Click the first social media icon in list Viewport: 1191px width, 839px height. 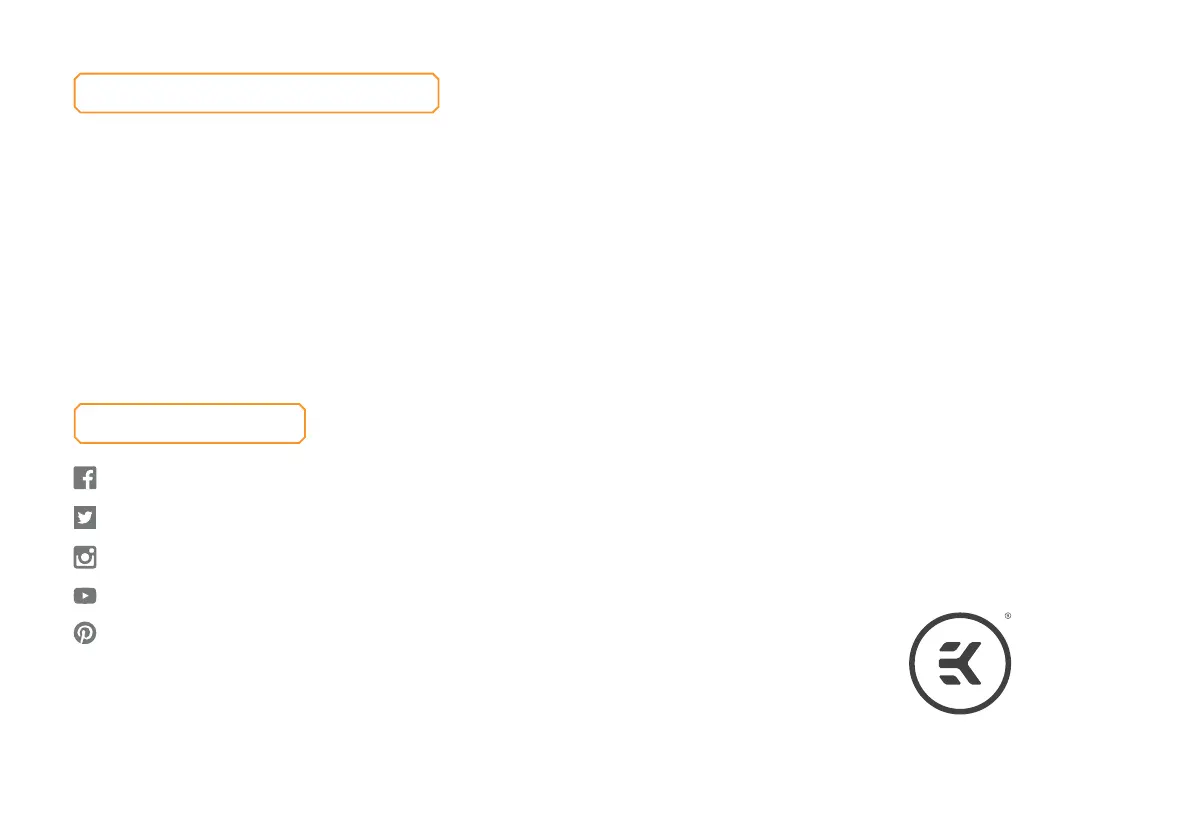(85, 478)
